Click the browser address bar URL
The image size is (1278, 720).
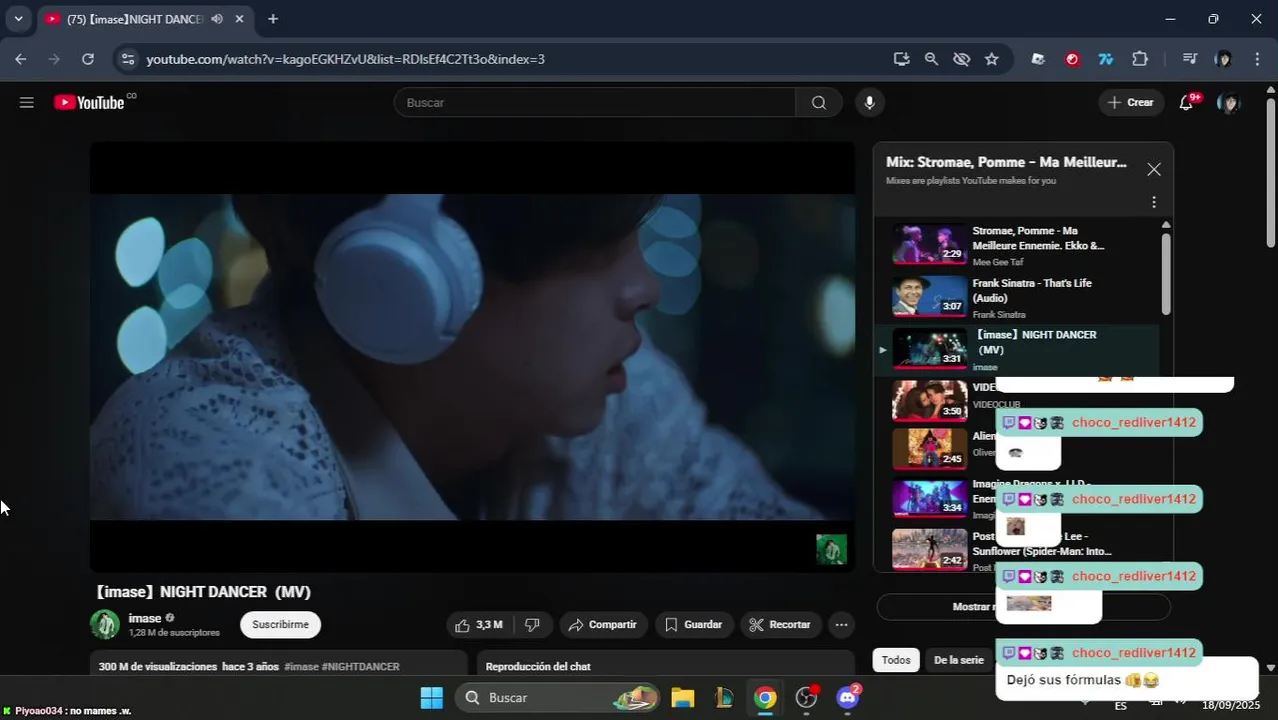tap(345, 59)
